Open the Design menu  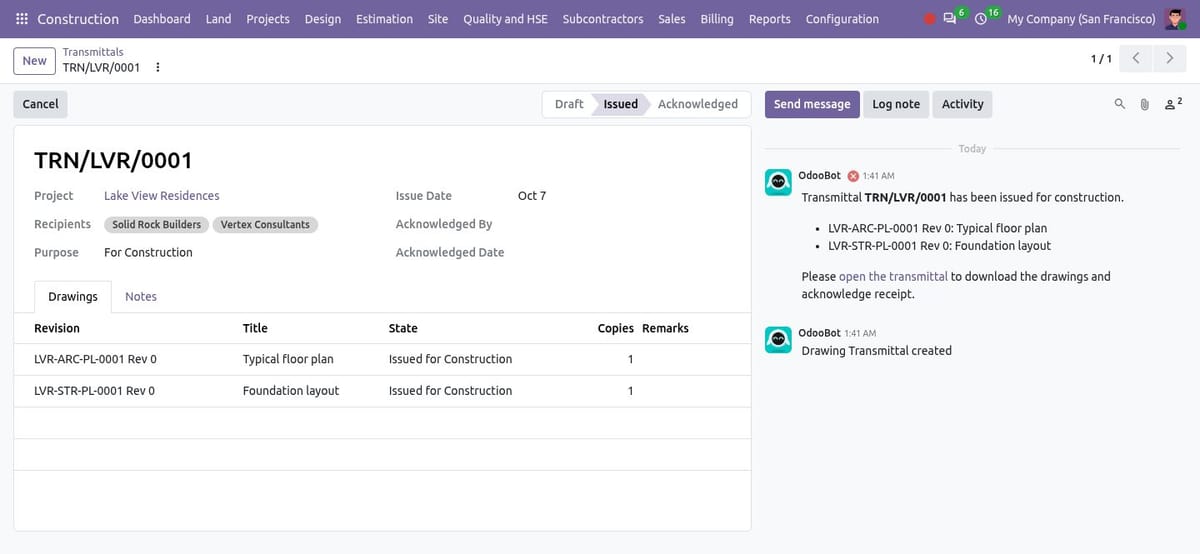pos(323,19)
